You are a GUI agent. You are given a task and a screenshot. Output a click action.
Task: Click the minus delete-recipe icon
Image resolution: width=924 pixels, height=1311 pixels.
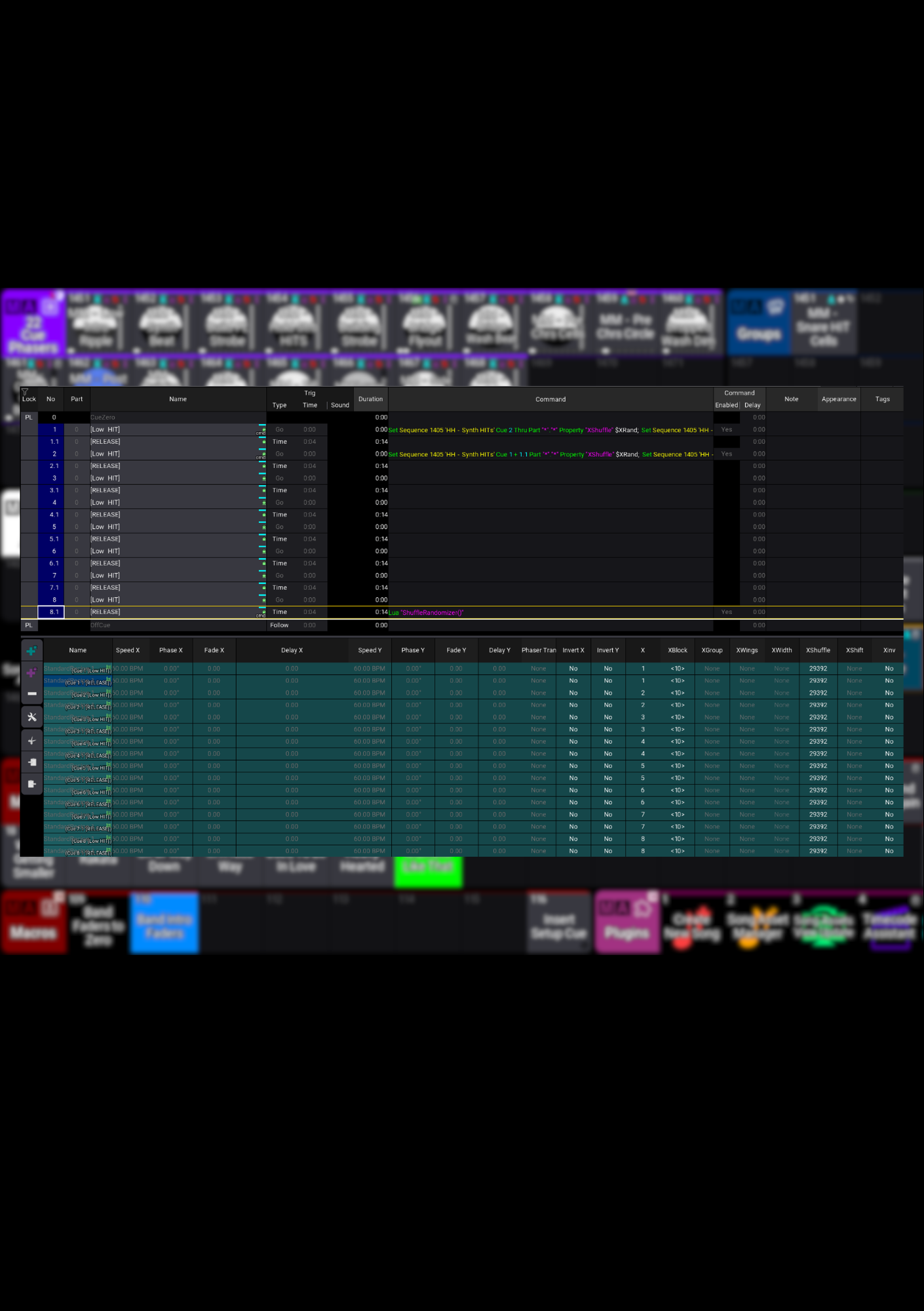31,694
